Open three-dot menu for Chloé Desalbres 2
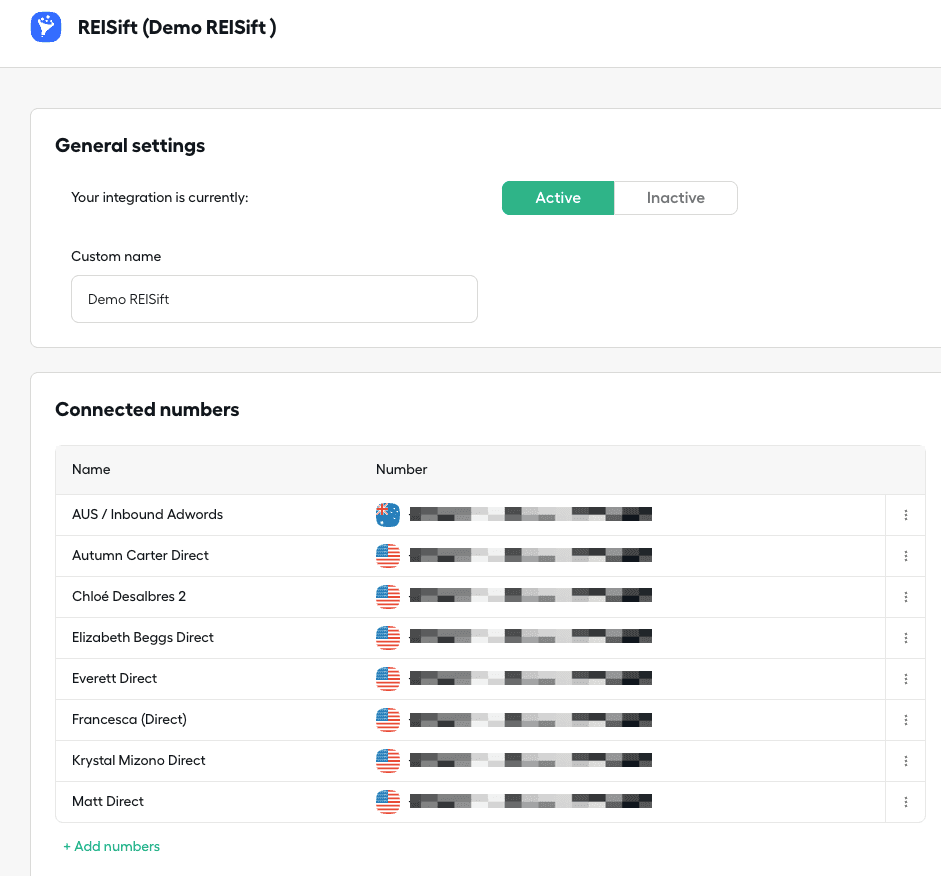941x876 pixels. (x=906, y=597)
